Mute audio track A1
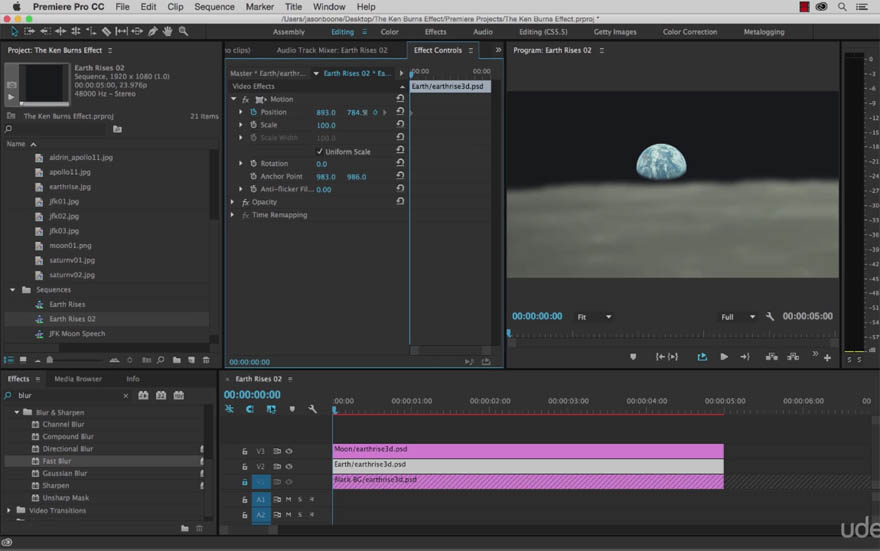The width and height of the screenshot is (880, 551). coord(288,499)
